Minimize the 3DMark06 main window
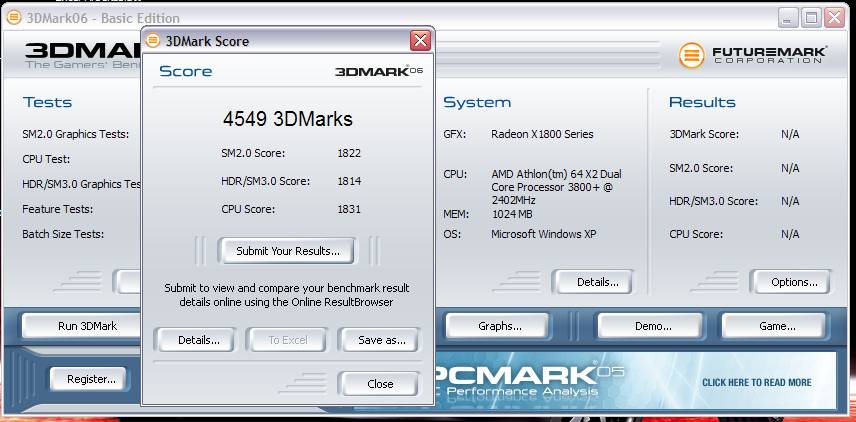This screenshot has width=856, height=422. pyautogui.click(x=789, y=18)
